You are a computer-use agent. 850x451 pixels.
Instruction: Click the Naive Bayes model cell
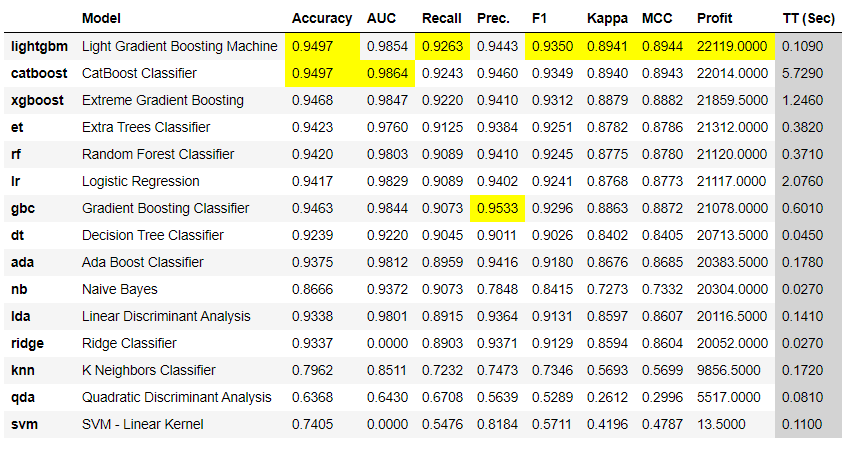(118, 289)
